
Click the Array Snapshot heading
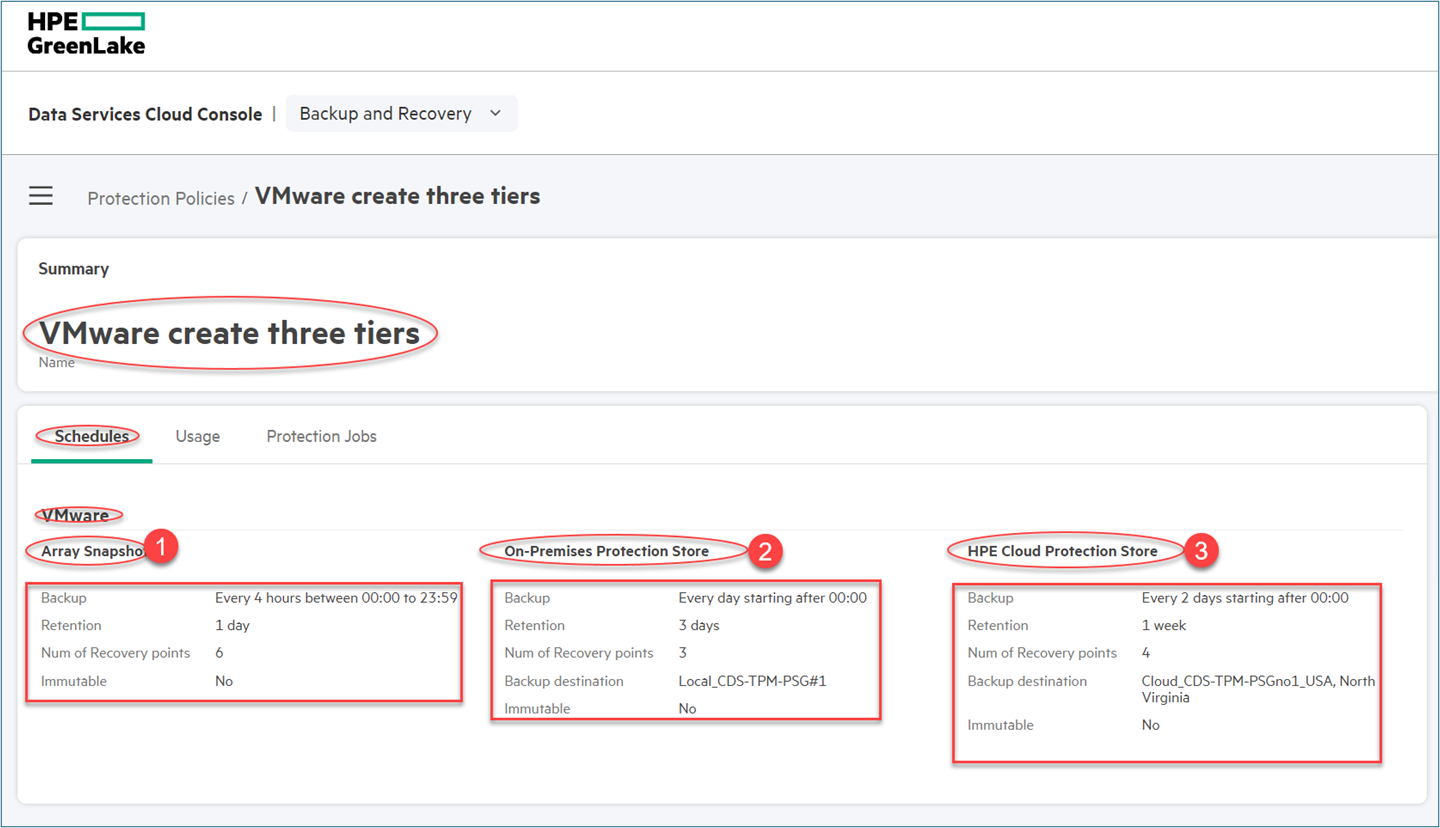(x=95, y=551)
